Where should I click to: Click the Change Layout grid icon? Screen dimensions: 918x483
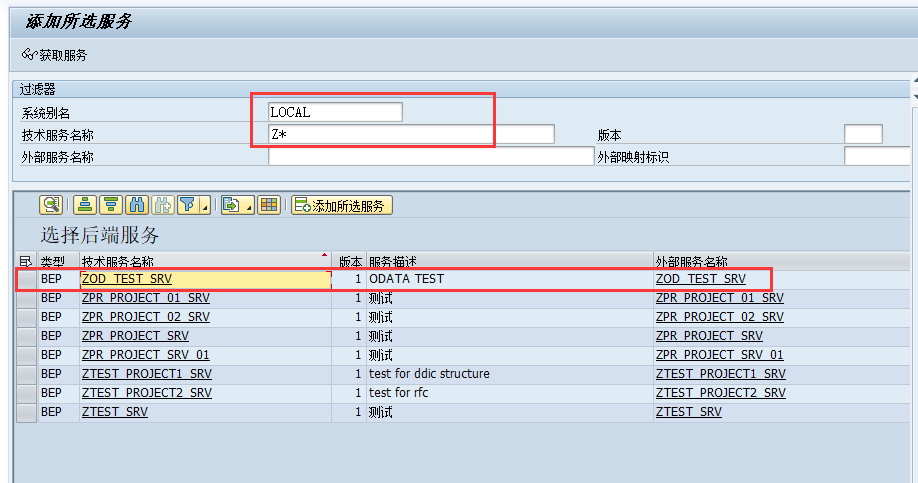pos(268,205)
